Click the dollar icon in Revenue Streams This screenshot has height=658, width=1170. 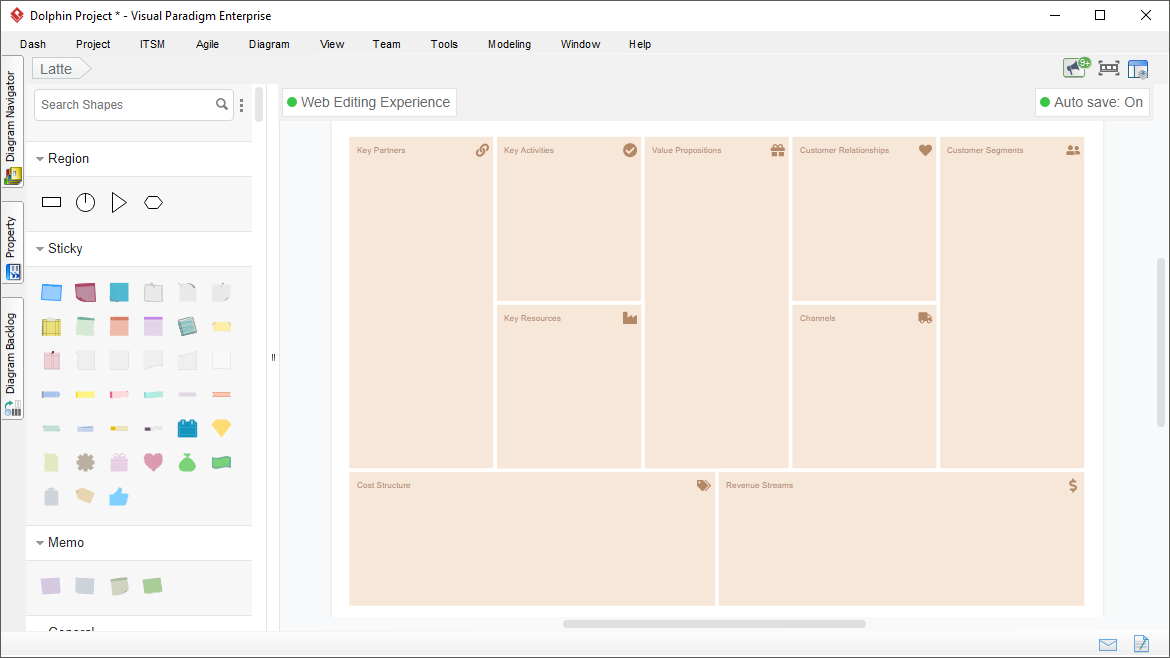[1073, 486]
